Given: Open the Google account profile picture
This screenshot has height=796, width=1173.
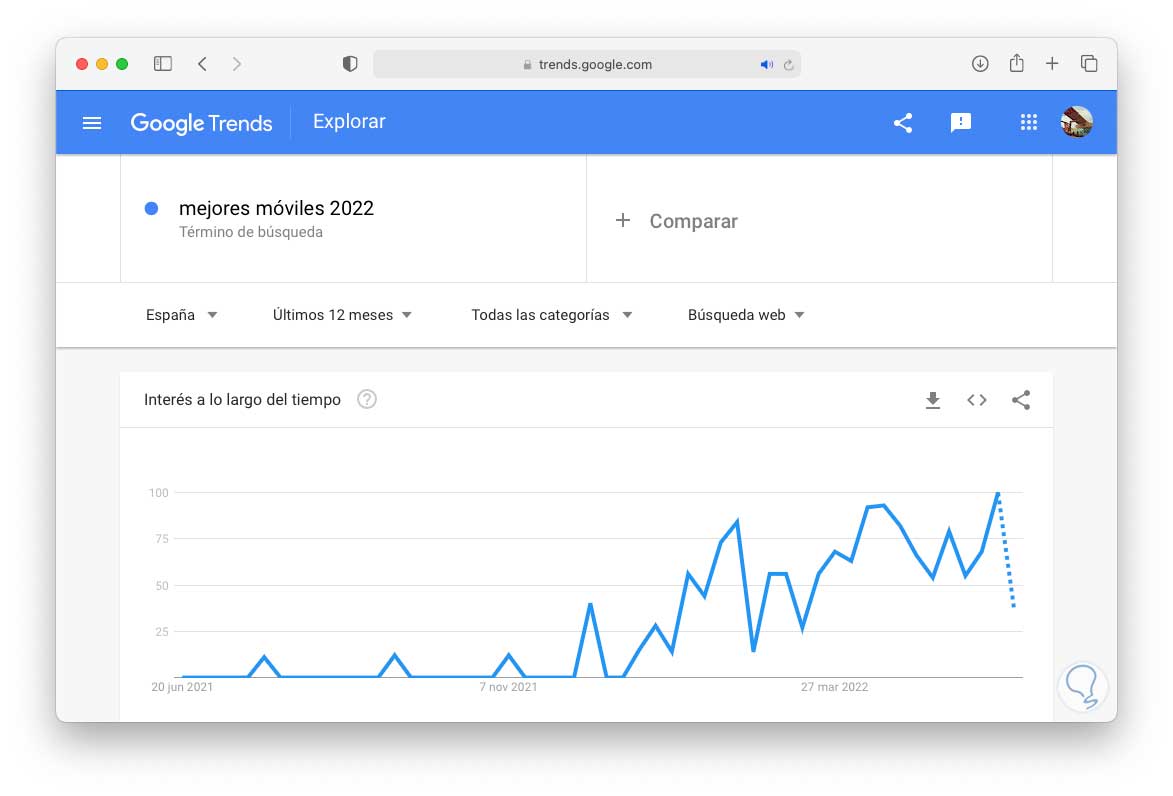Looking at the screenshot, I should (x=1076, y=122).
